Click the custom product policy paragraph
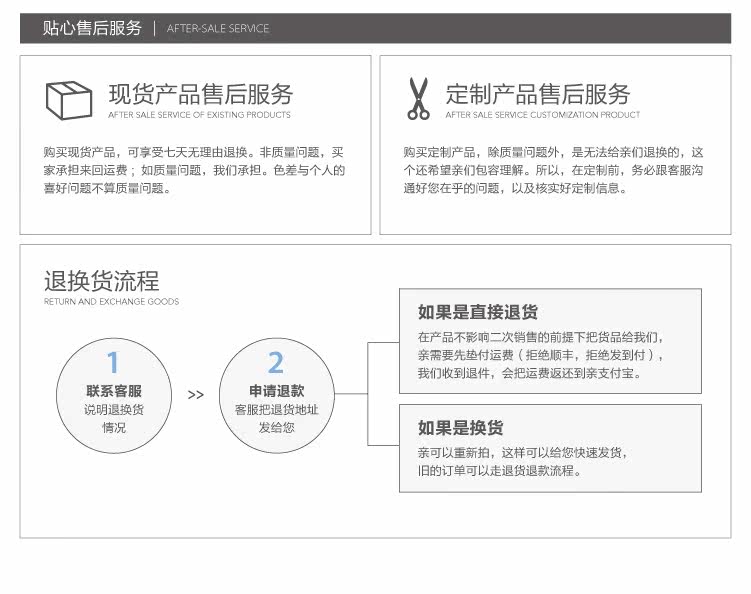Screen dimensions: 751x594 pyautogui.click(x=553, y=170)
